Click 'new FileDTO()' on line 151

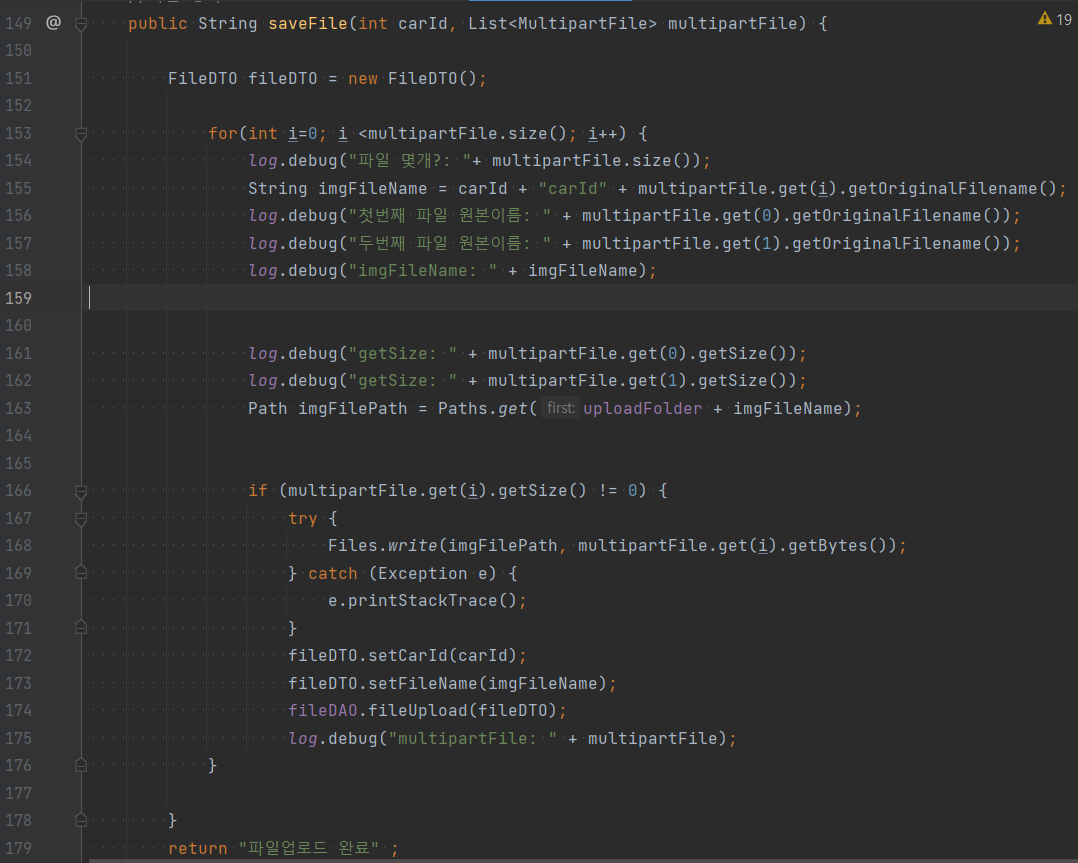pos(412,78)
